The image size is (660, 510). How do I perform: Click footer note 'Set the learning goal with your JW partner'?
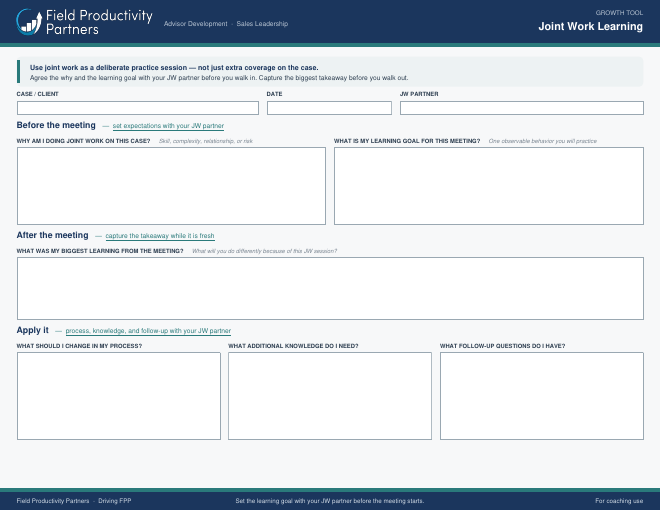click(330, 501)
